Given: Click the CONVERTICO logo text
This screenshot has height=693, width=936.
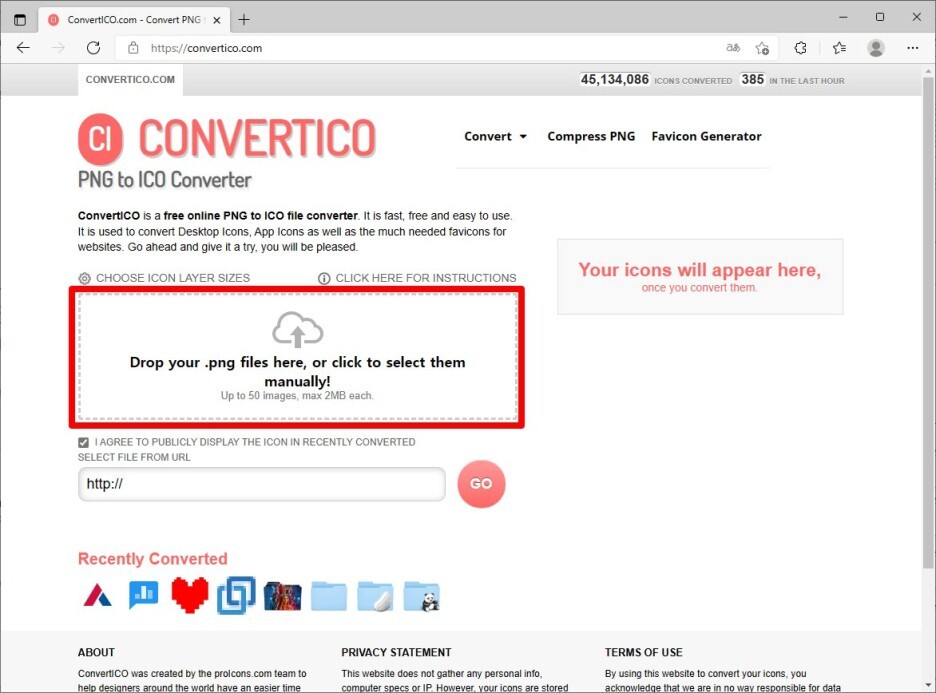Looking at the screenshot, I should (x=257, y=138).
